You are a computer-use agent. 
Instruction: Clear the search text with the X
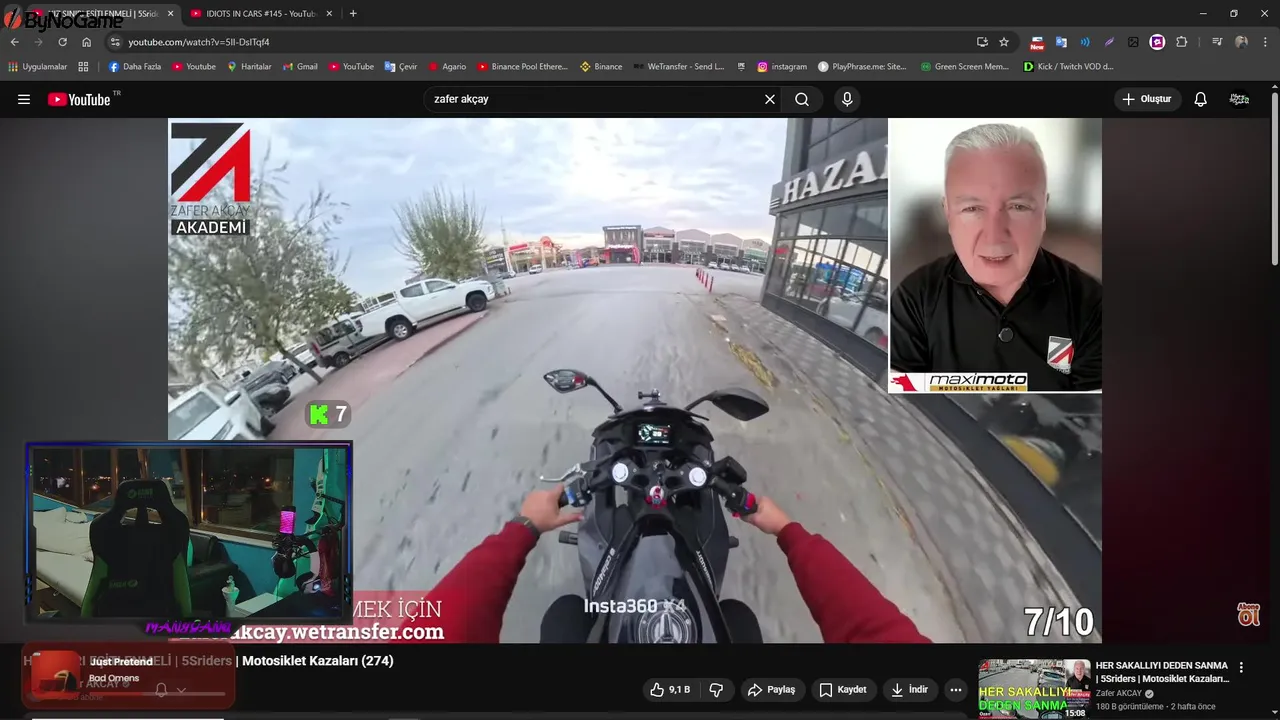770,99
